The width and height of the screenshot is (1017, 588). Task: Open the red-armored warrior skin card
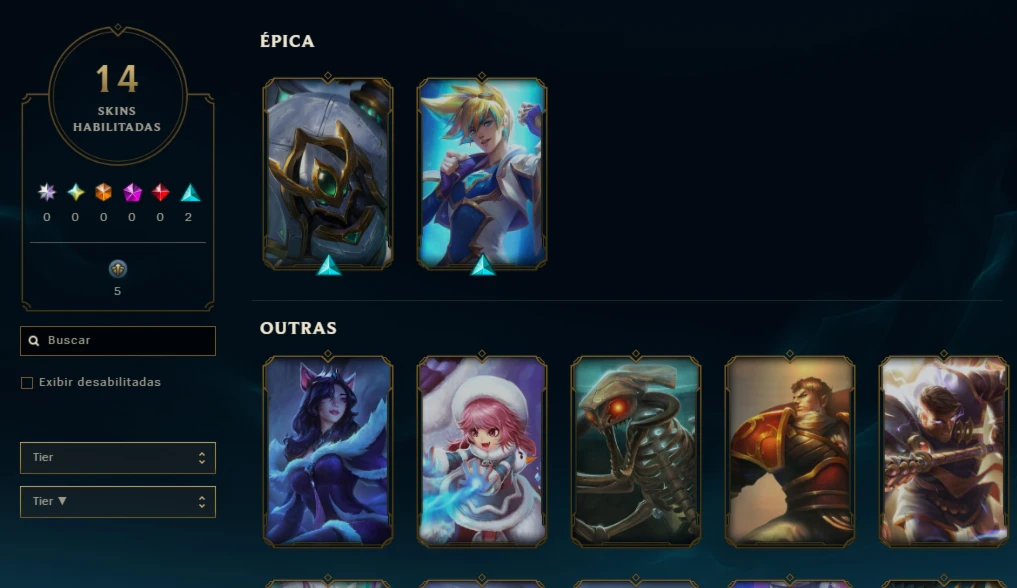(x=790, y=451)
